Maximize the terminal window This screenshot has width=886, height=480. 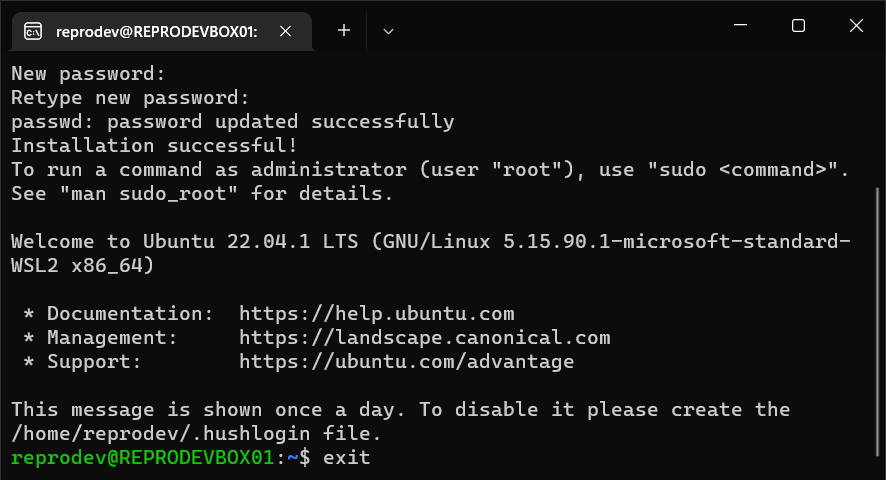798,25
